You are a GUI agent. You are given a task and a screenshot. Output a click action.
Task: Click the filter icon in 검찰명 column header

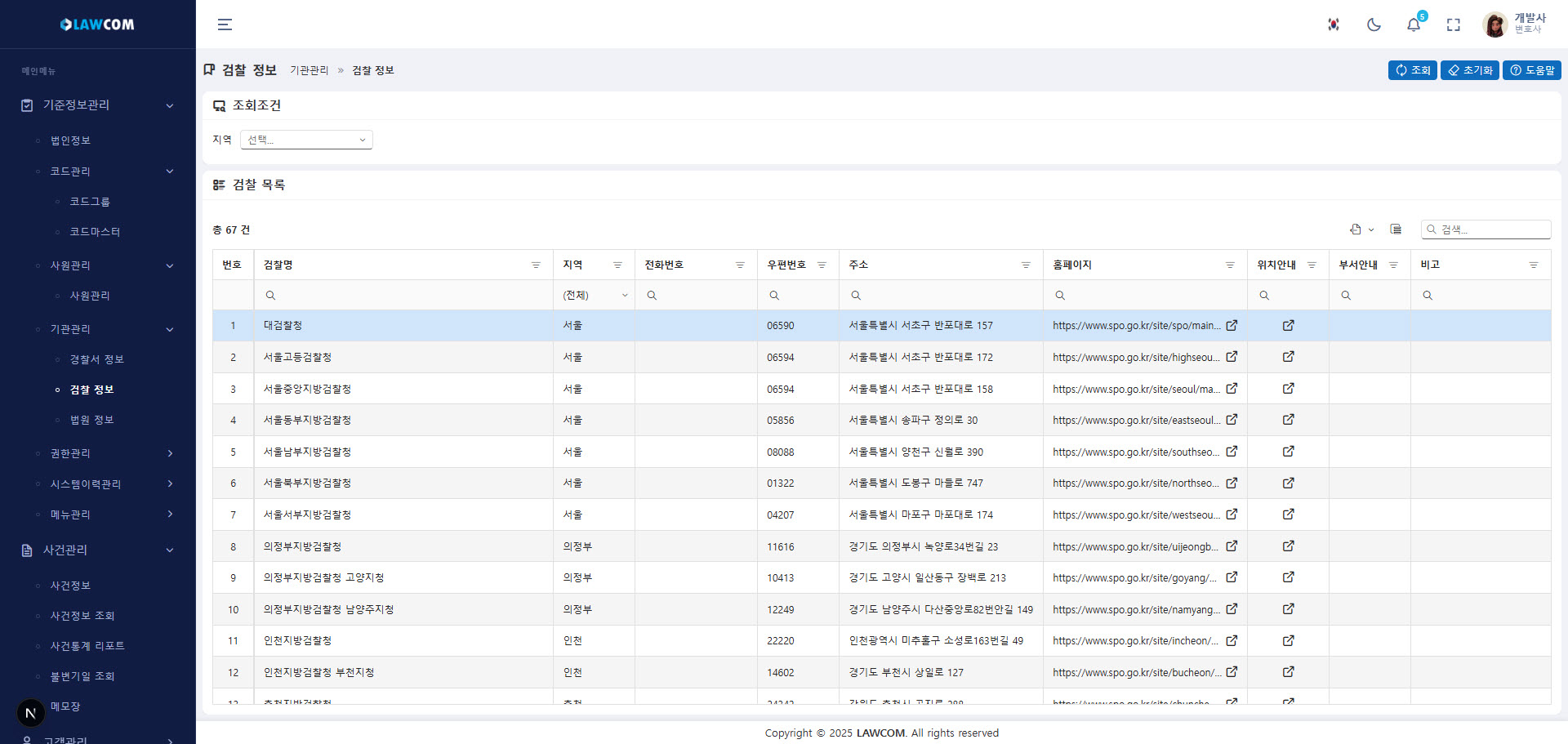tap(536, 265)
